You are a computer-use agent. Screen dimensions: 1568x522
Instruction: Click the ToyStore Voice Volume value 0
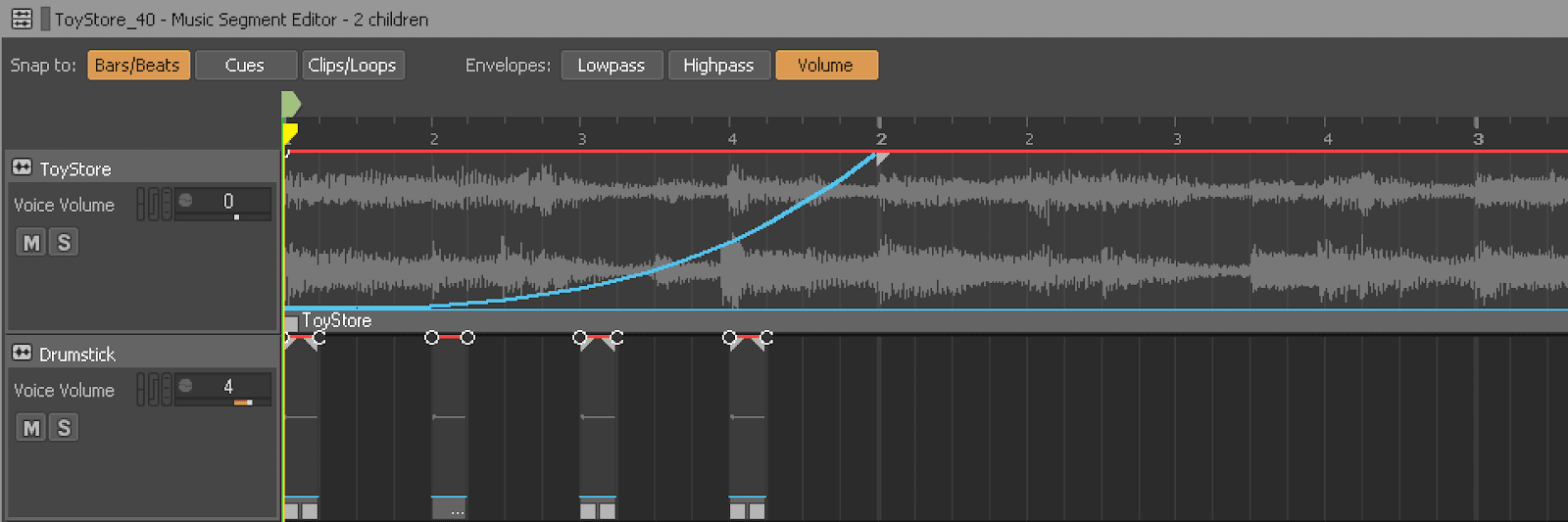click(x=228, y=200)
